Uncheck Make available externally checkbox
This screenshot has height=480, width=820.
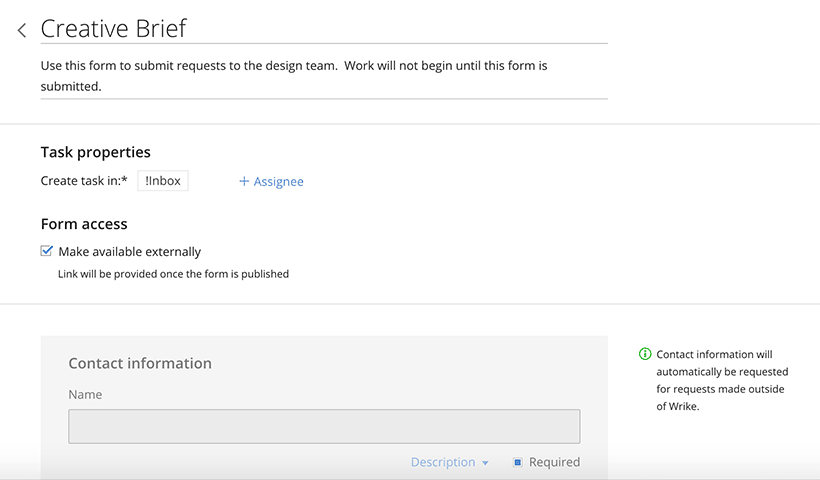tap(47, 251)
